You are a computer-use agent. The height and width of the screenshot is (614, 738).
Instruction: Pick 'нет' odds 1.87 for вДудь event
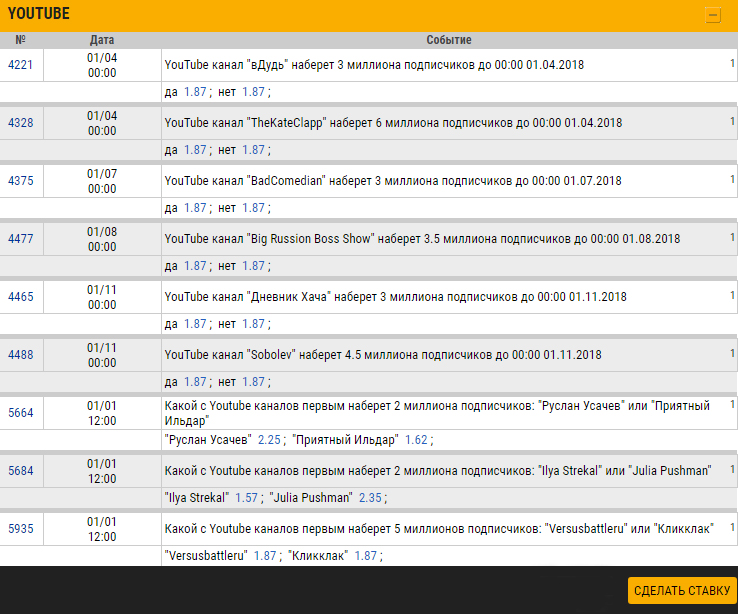tap(253, 92)
